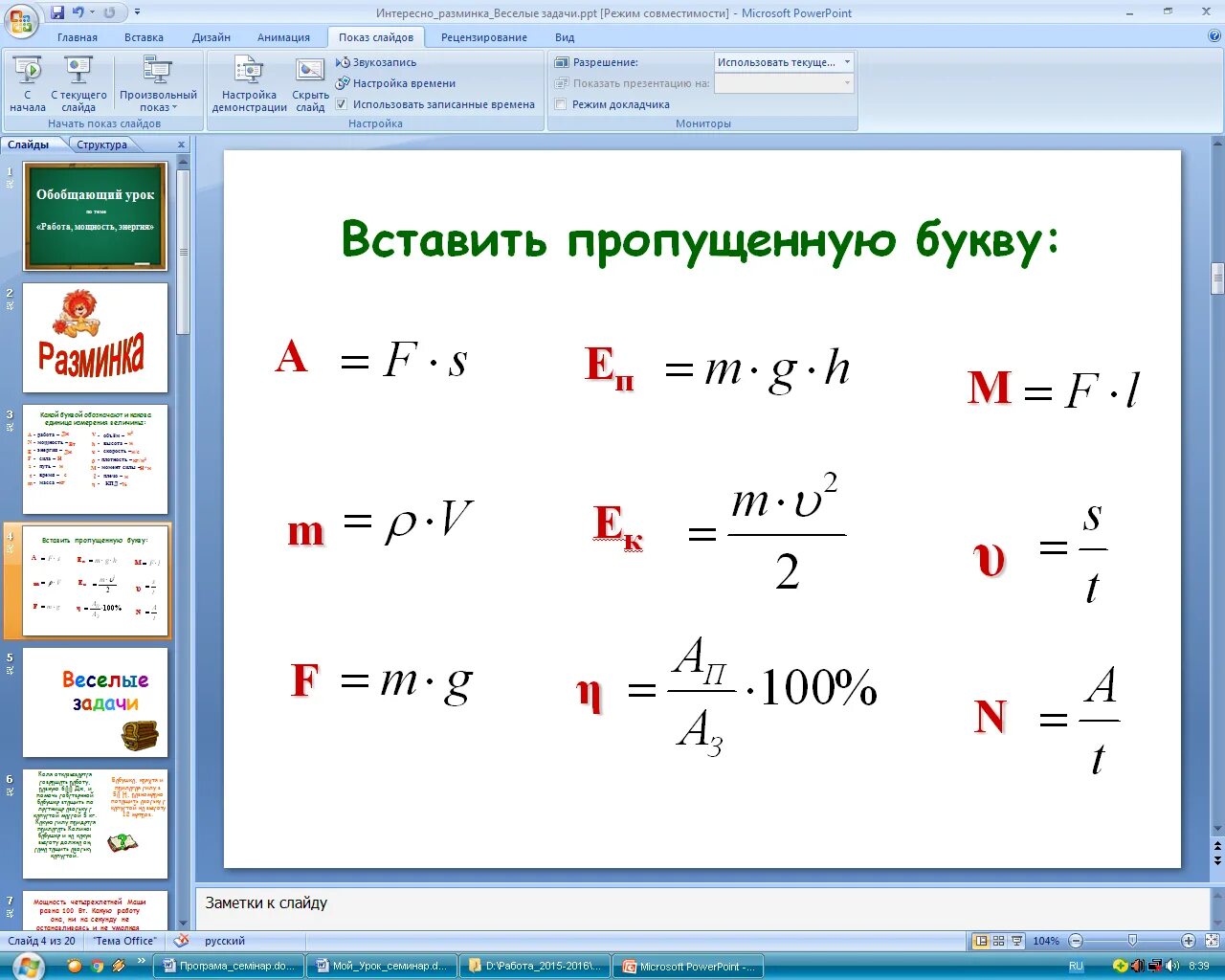
Task: Start slideshow using status bar icon
Action: (1016, 940)
